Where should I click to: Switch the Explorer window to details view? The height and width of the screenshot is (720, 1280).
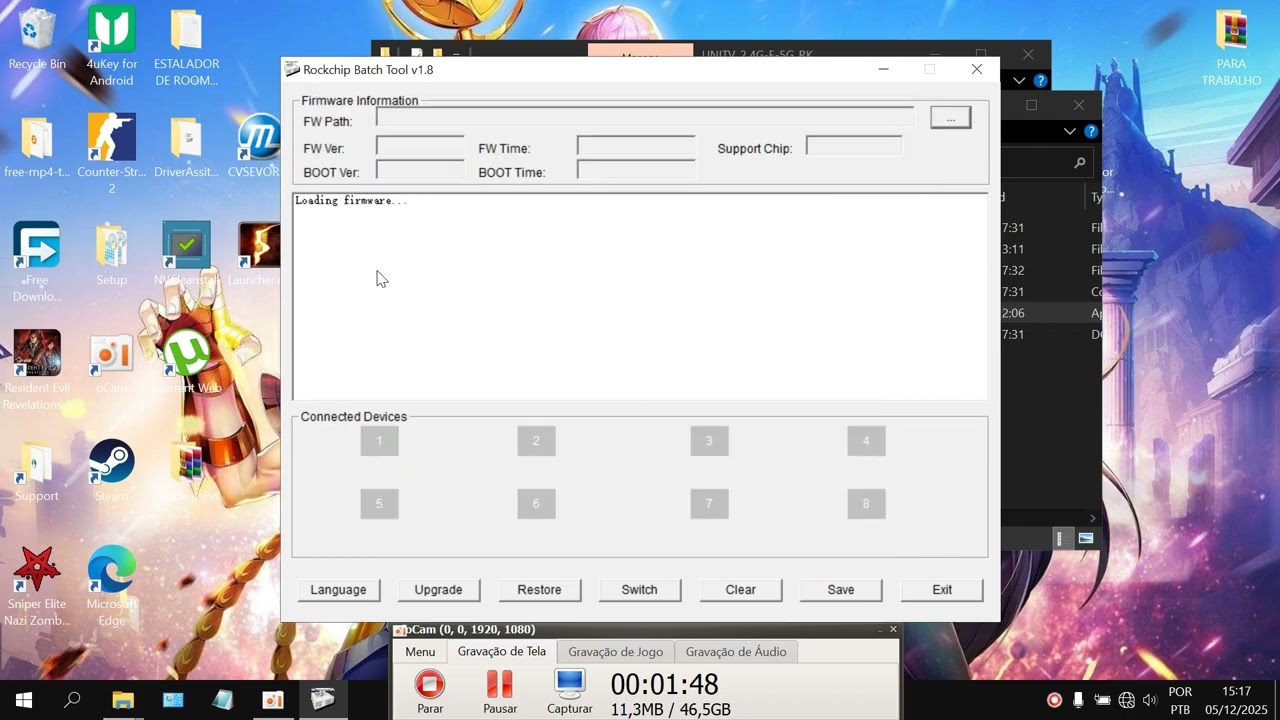click(1060, 538)
